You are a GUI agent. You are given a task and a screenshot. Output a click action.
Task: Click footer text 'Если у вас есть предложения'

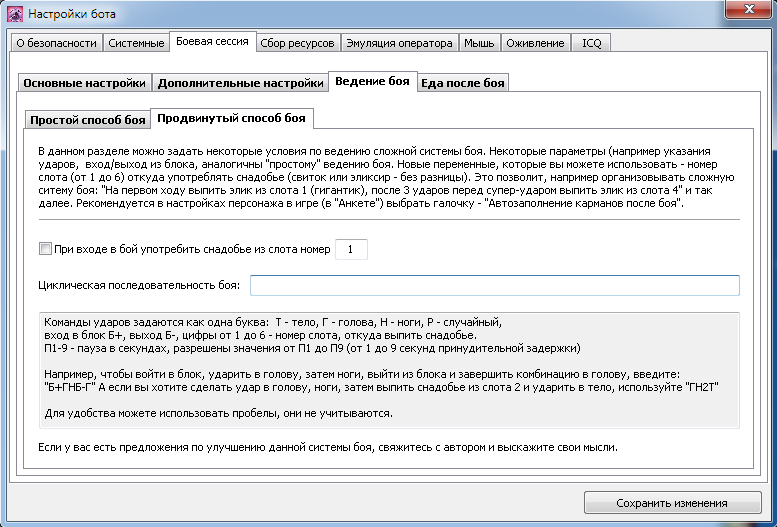[x=328, y=447]
